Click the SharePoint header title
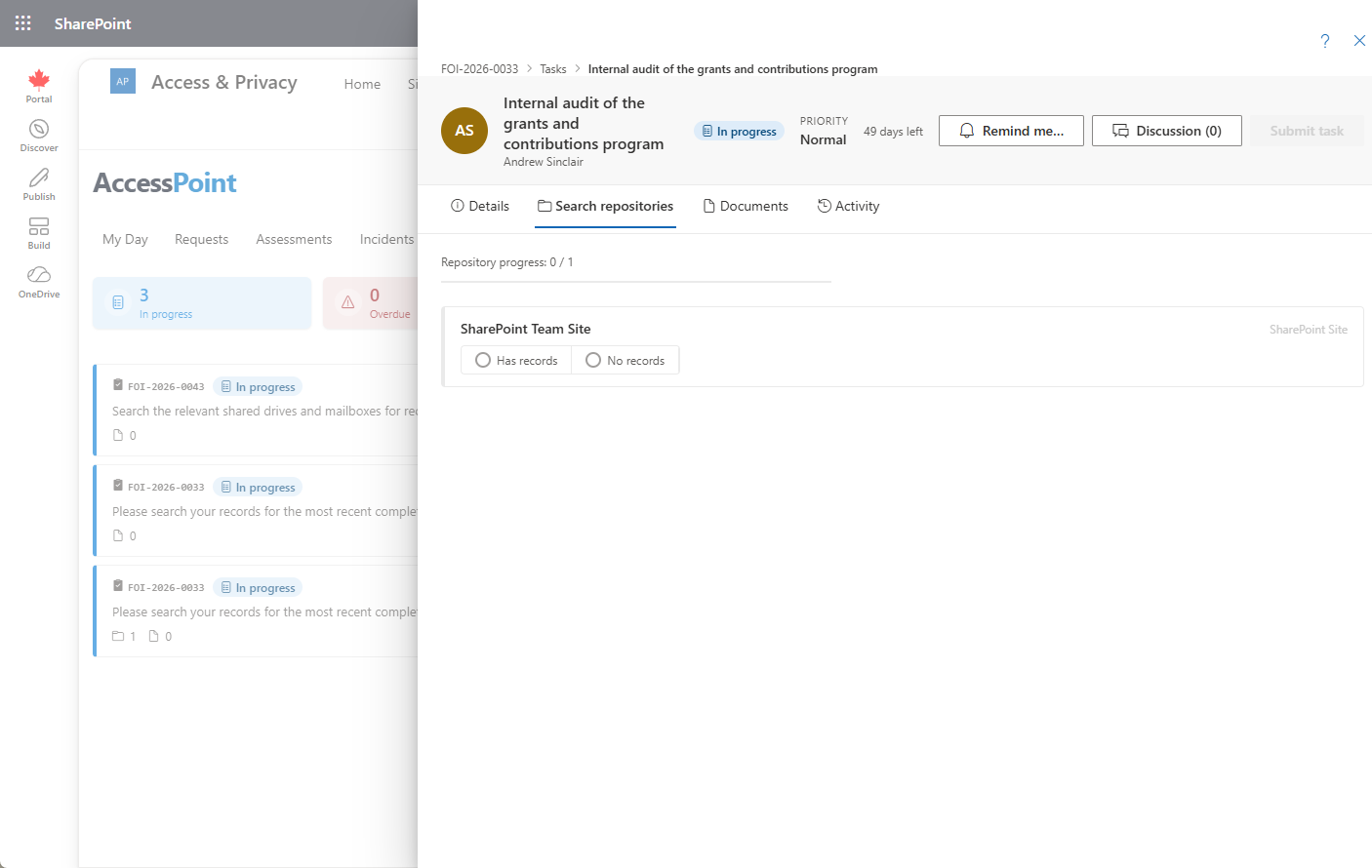The image size is (1372, 868). click(93, 23)
